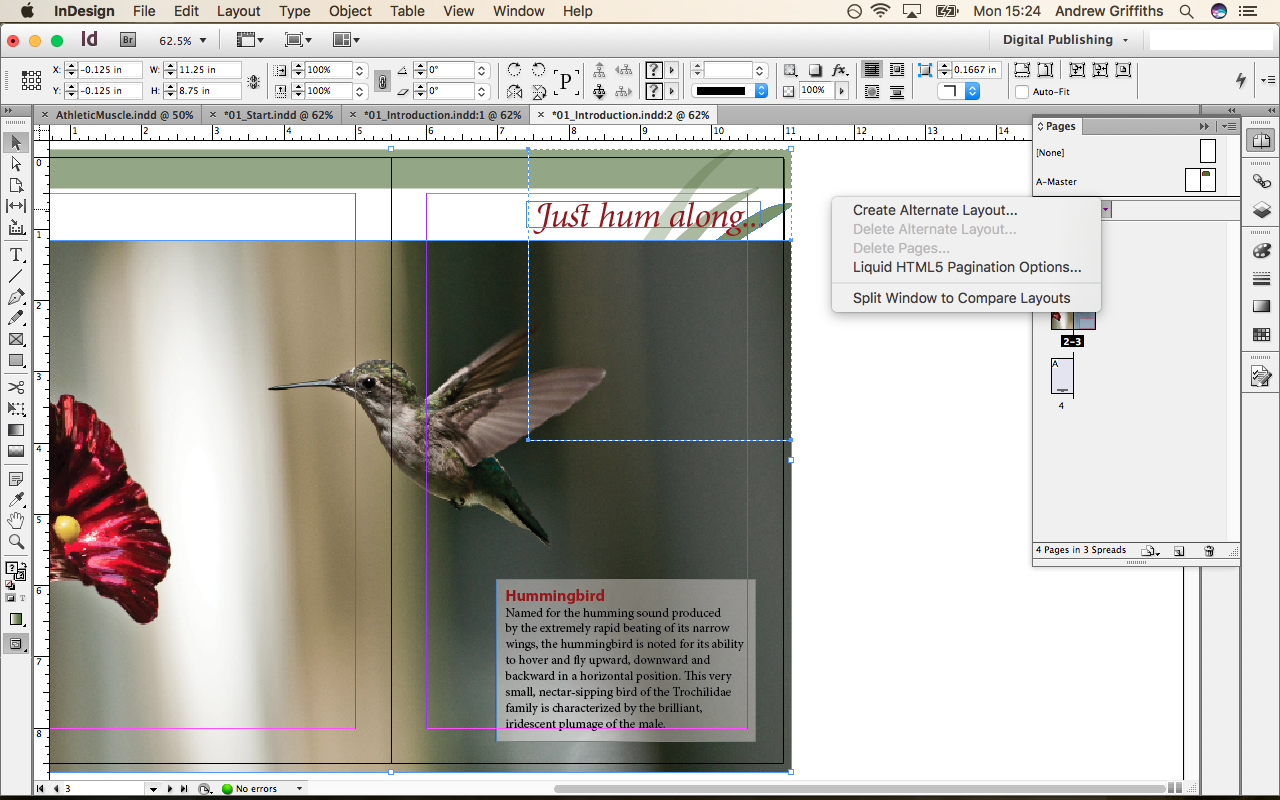Select the Zoom tool
Screen dimensions: 1280x800
15,541
